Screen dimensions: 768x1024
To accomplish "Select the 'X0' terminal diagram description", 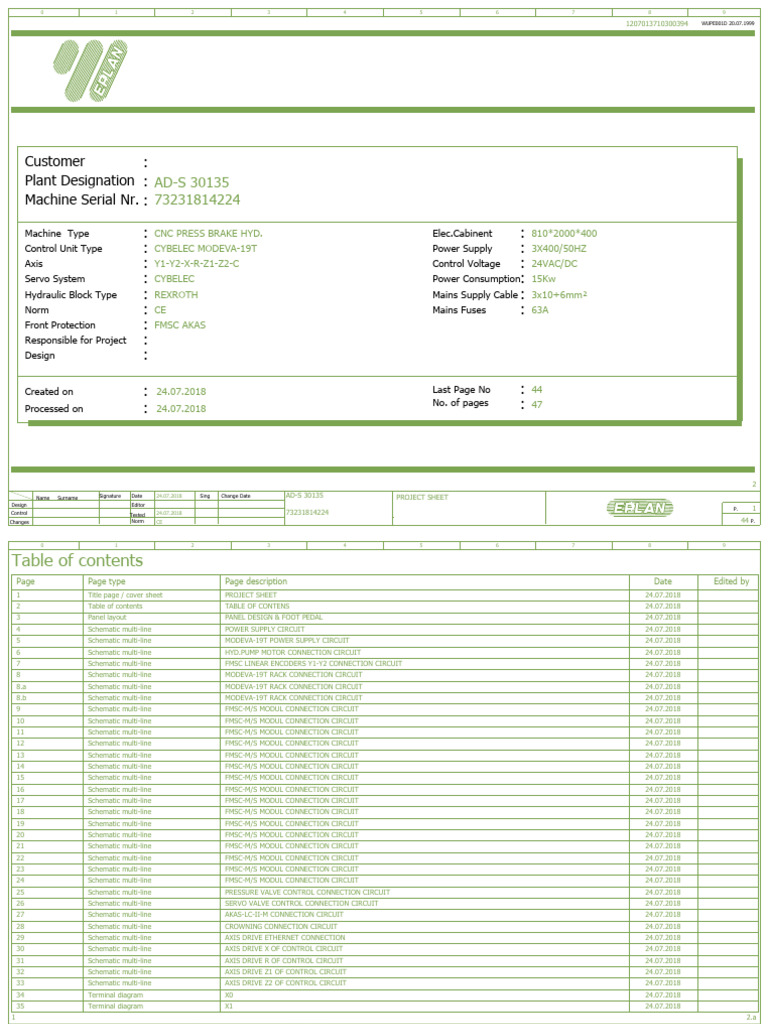I will [x=229, y=995].
